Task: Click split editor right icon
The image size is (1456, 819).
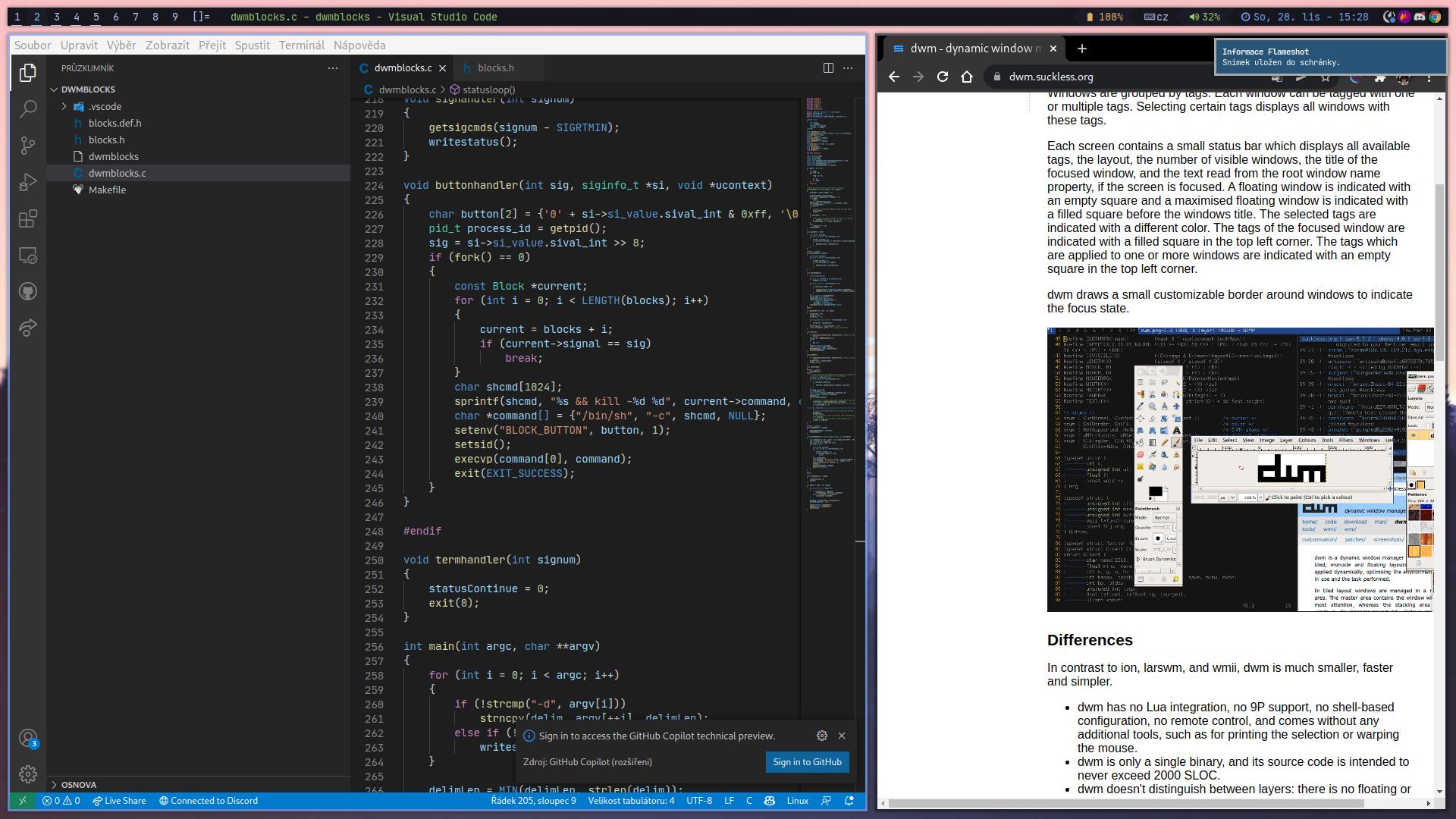Action: pyautogui.click(x=828, y=67)
